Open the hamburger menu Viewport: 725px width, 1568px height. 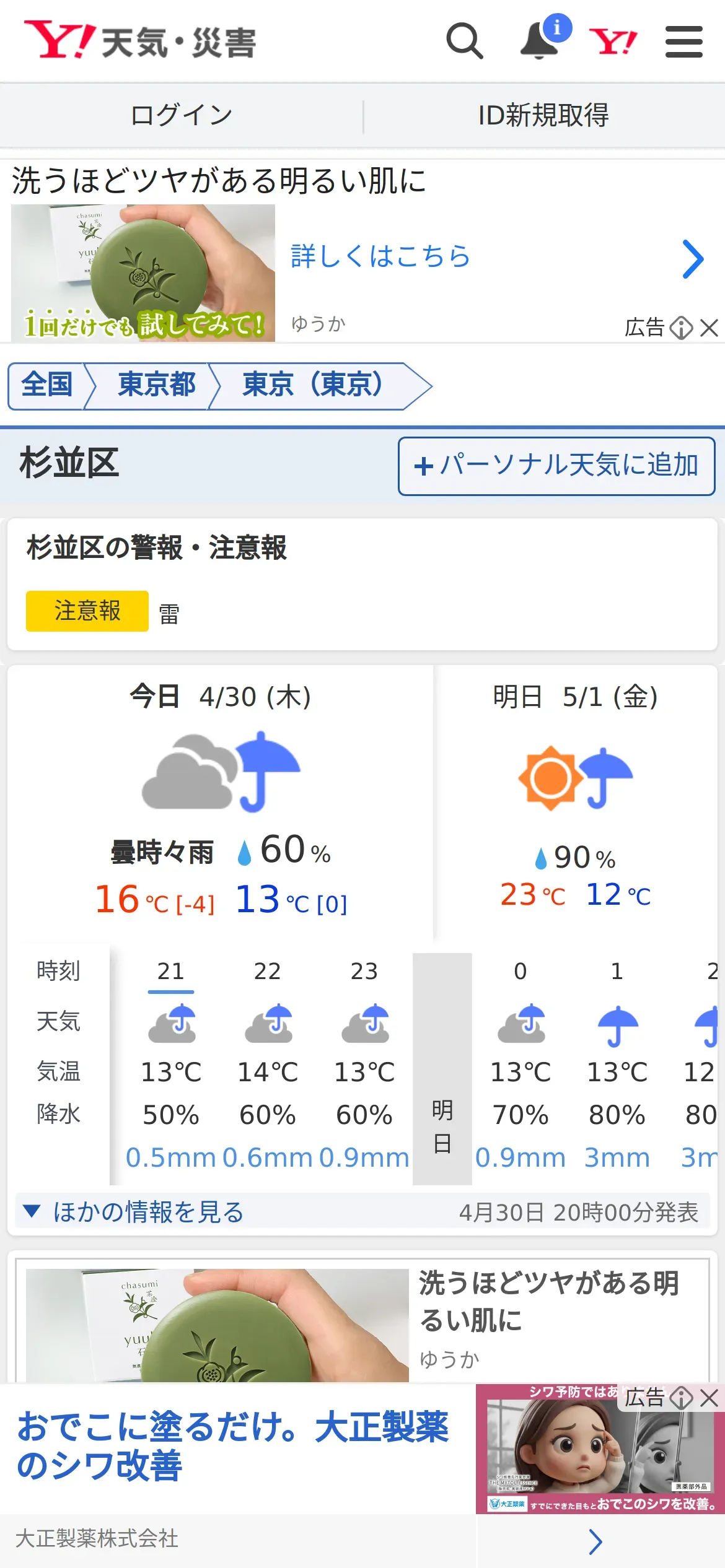683,41
